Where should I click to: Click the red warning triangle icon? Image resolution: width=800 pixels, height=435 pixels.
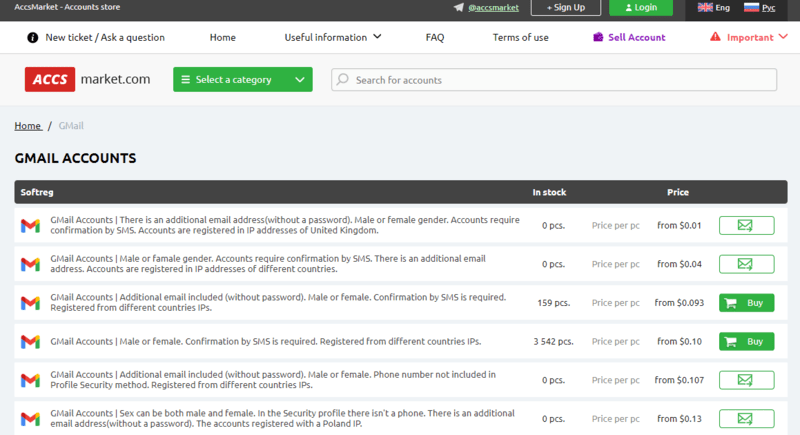click(715, 37)
